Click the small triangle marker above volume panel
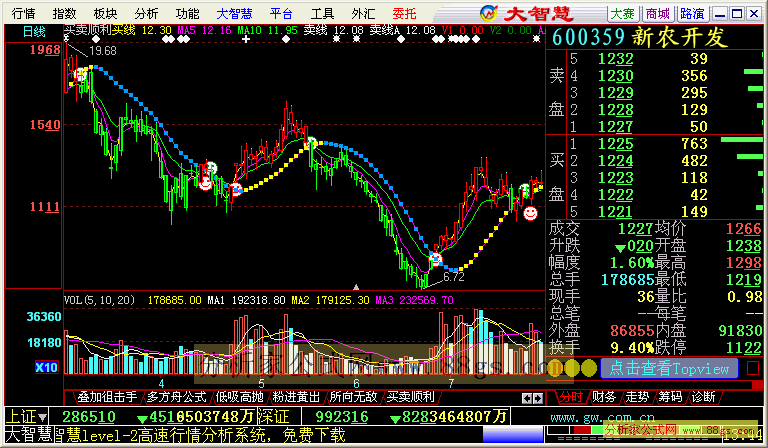 coord(356,287)
